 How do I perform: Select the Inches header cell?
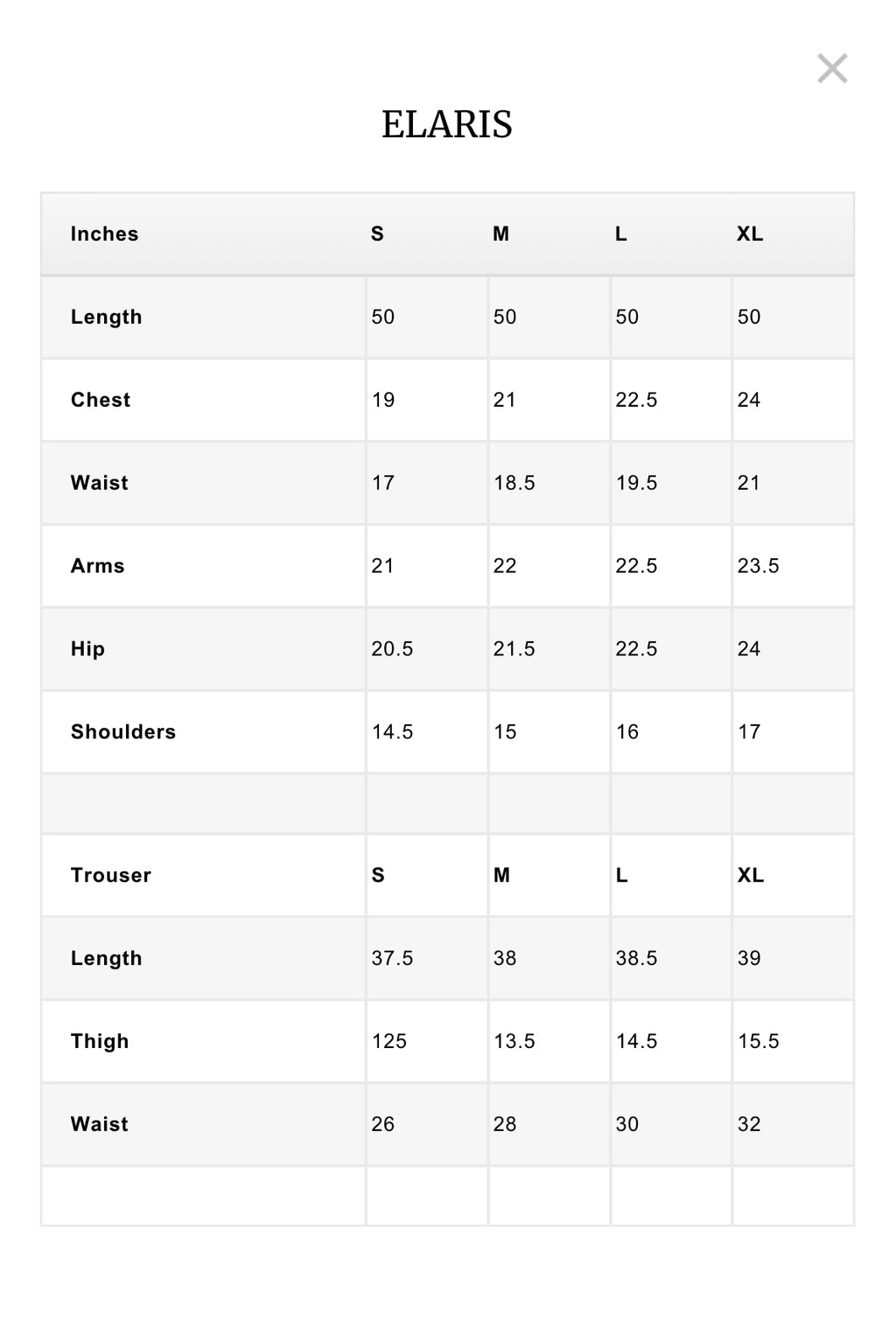(105, 234)
